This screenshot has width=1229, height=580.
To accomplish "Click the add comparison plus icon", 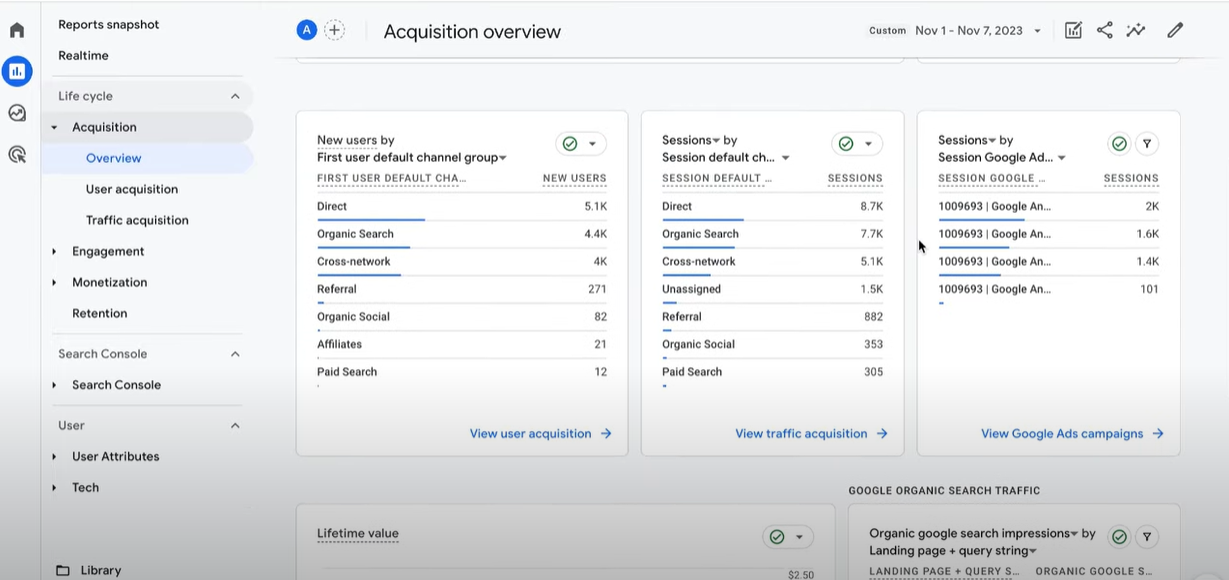I will (335, 30).
